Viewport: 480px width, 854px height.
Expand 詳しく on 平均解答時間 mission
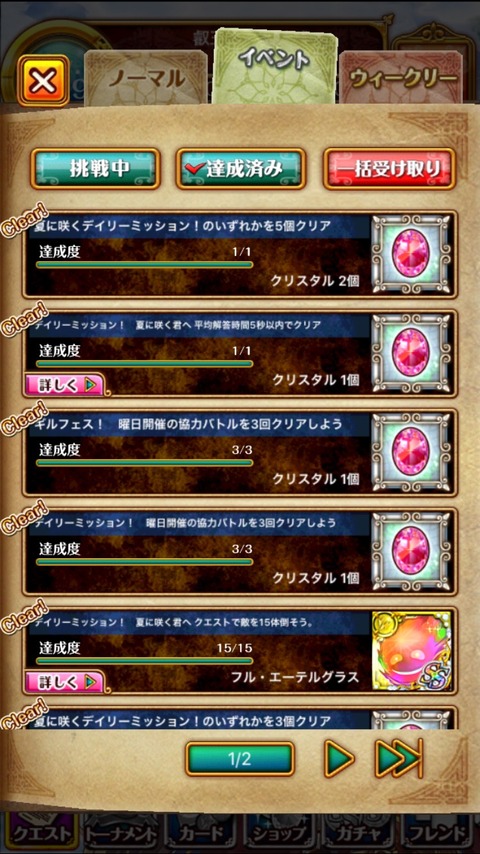click(x=63, y=385)
